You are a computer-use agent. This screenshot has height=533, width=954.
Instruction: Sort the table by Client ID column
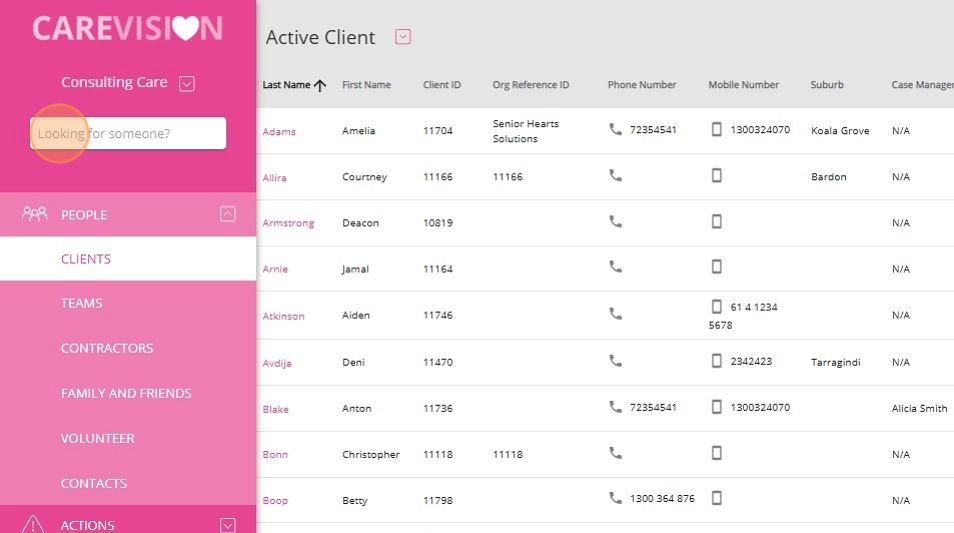442,85
